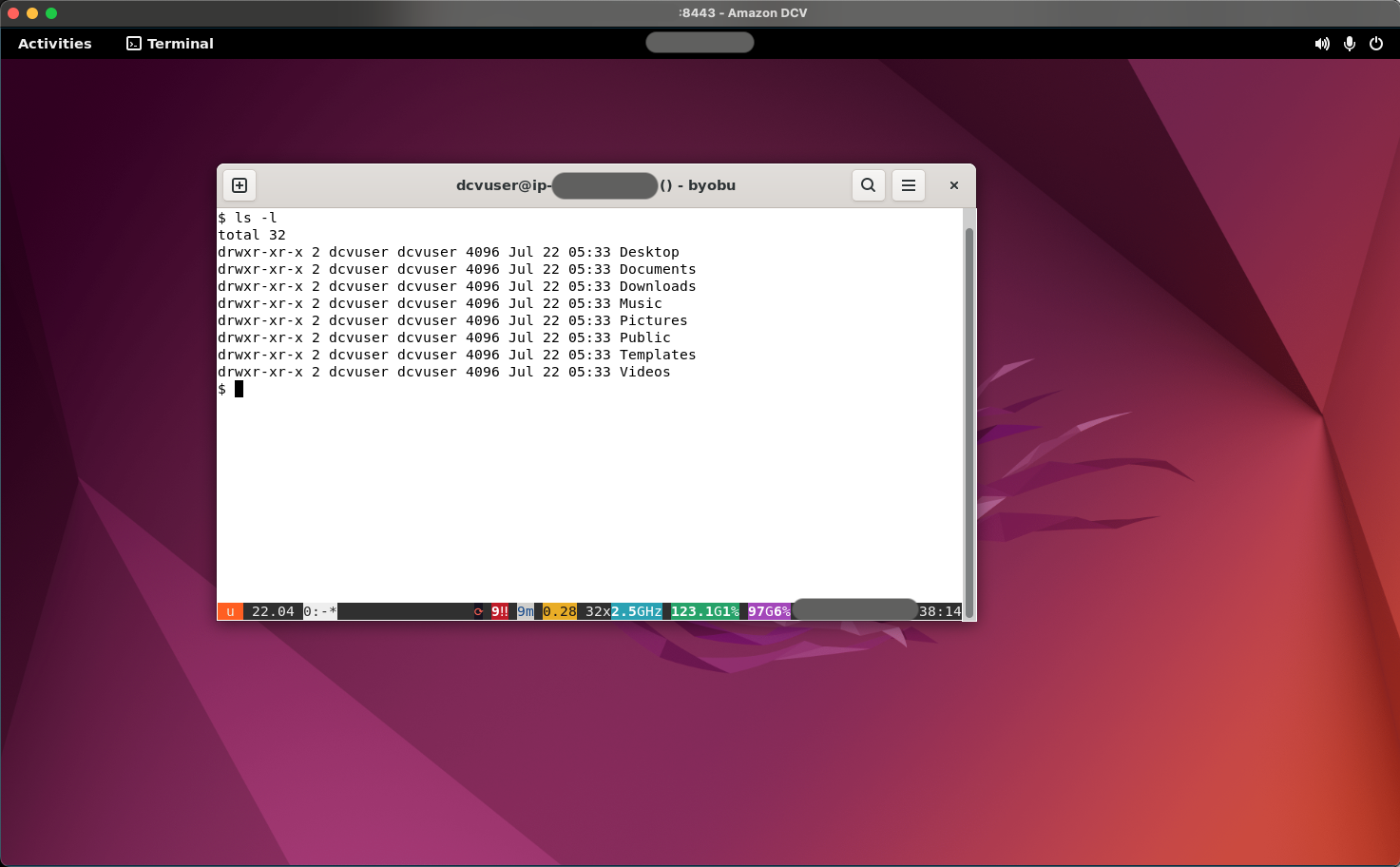The height and width of the screenshot is (867, 1400).
Task: Click the terminal title 'dcvuser@ip-… - byobu'
Action: coord(596,185)
